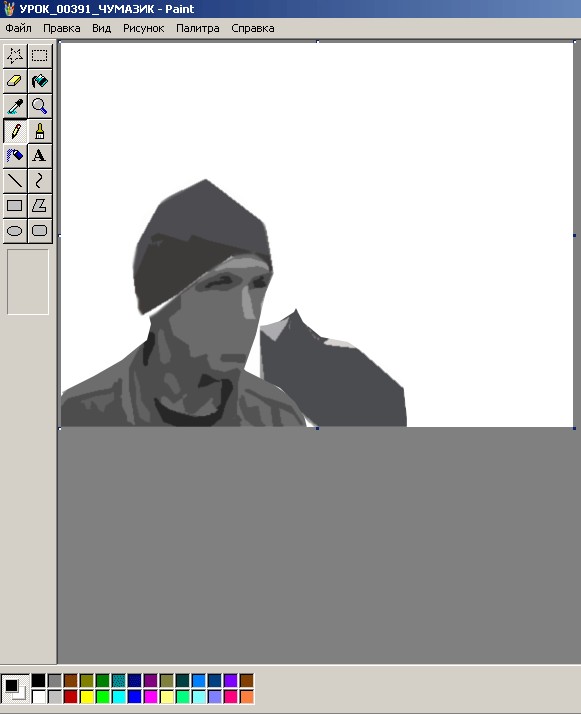This screenshot has height=714, width=581.
Task: Open the Файл menu
Action: click(18, 28)
